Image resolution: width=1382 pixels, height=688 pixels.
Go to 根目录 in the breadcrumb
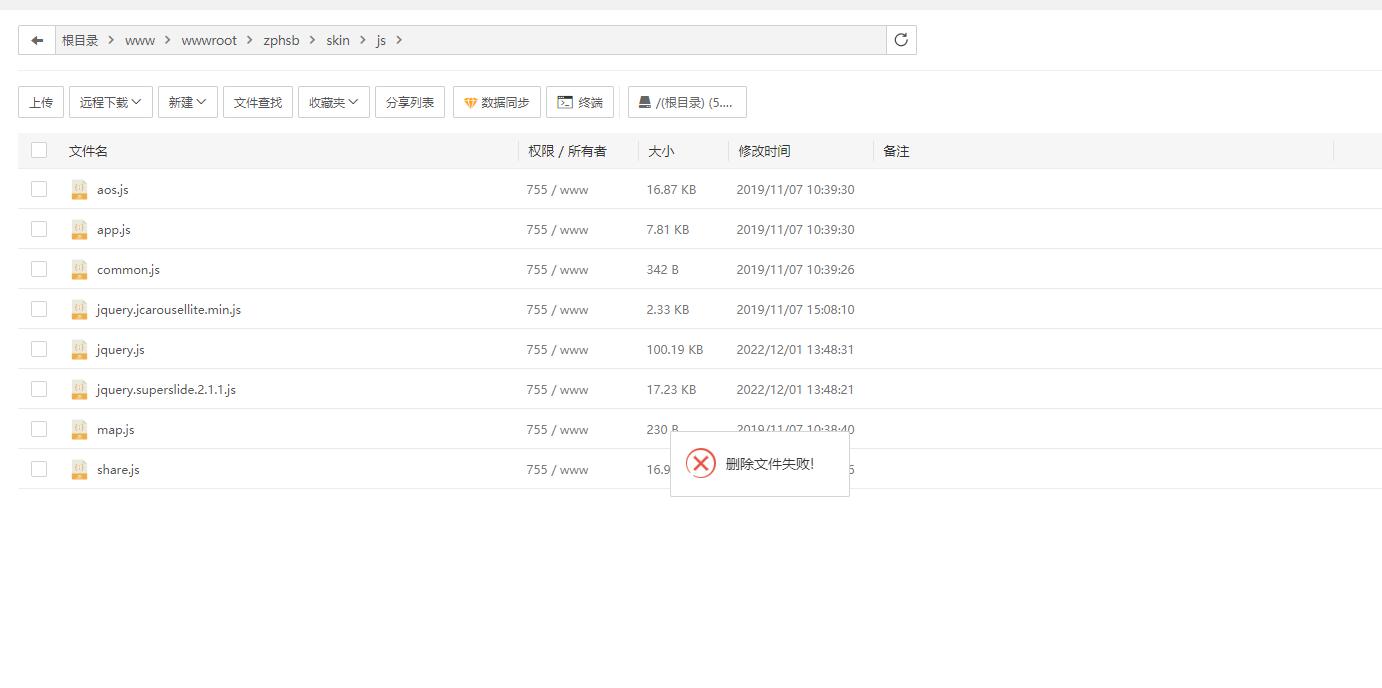click(x=80, y=40)
